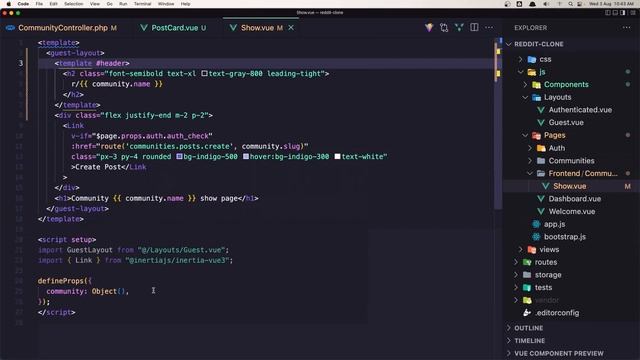This screenshot has height=360, width=640.
Task: Open bootstrap.js file
Action: (x=564, y=237)
